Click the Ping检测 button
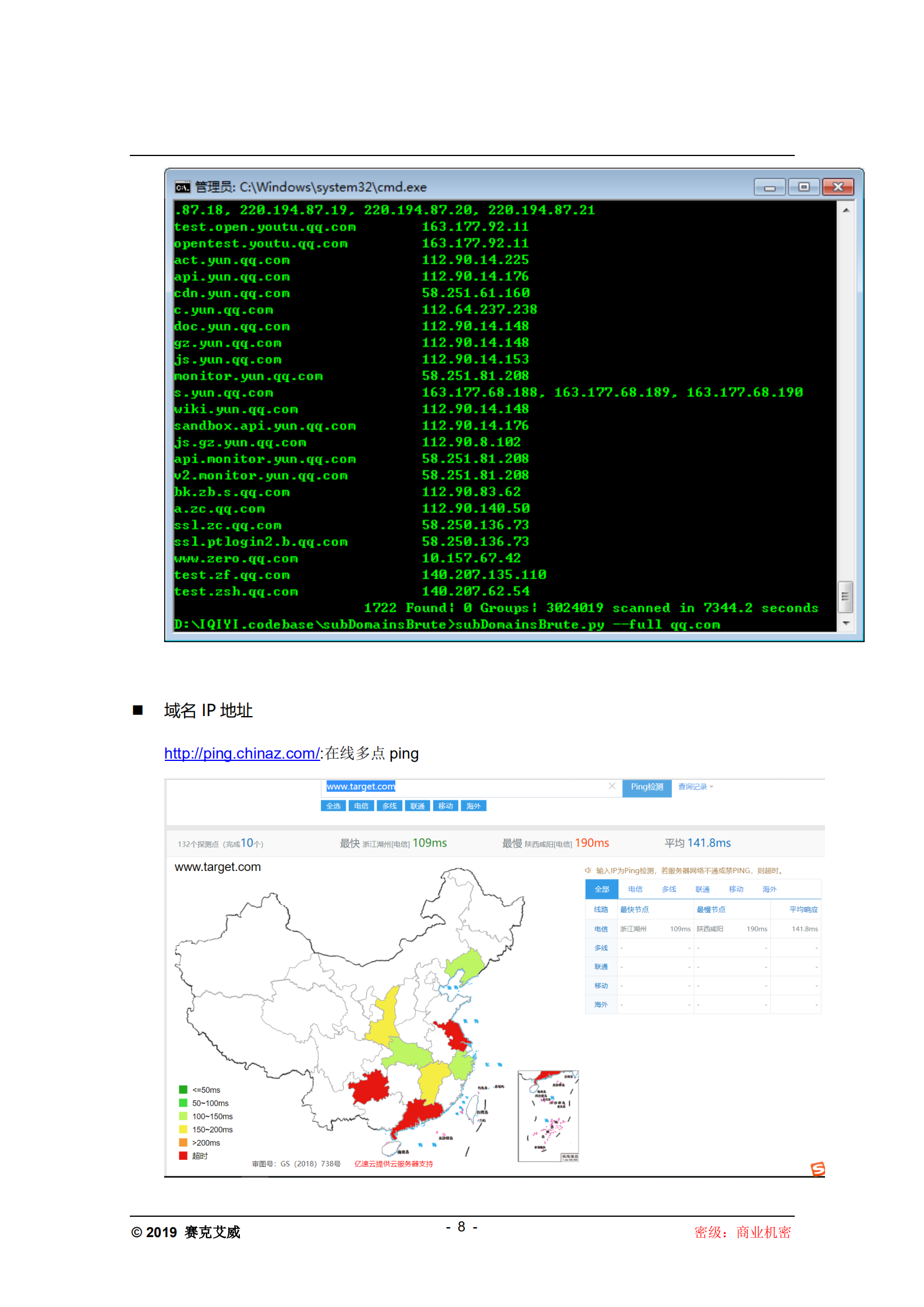 [647, 787]
